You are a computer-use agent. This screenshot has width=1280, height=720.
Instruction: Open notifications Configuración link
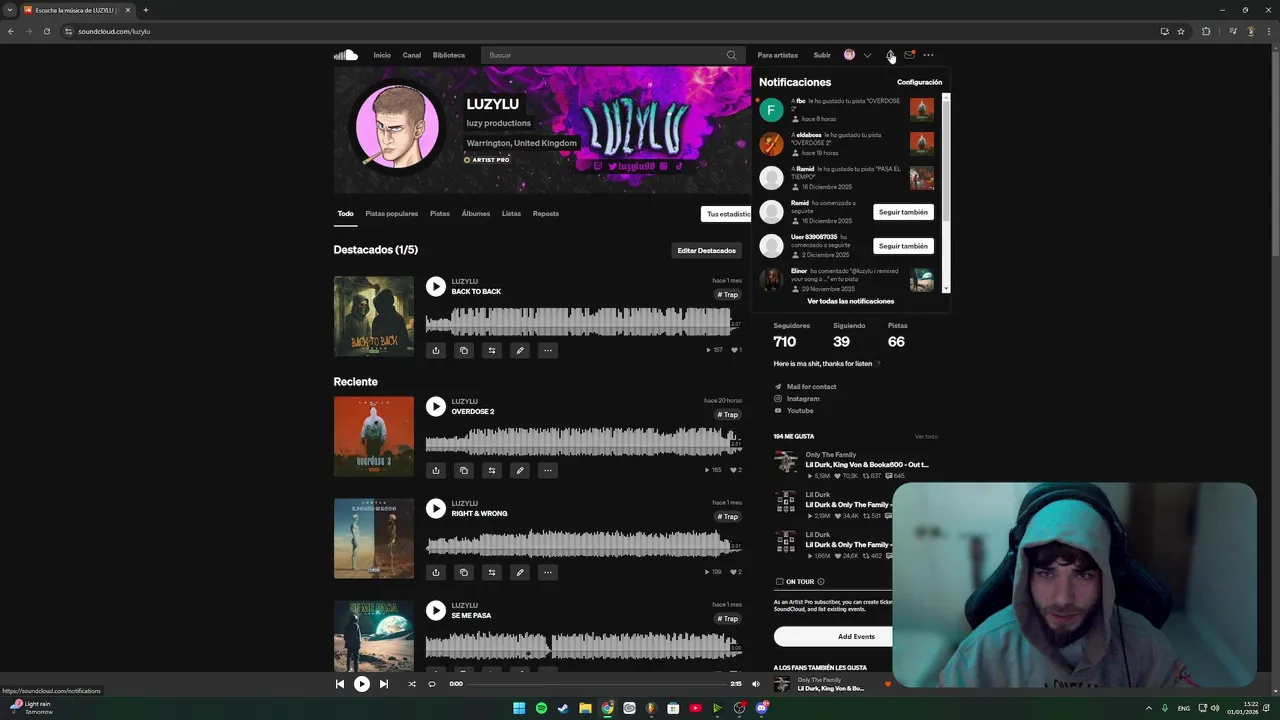[919, 82]
